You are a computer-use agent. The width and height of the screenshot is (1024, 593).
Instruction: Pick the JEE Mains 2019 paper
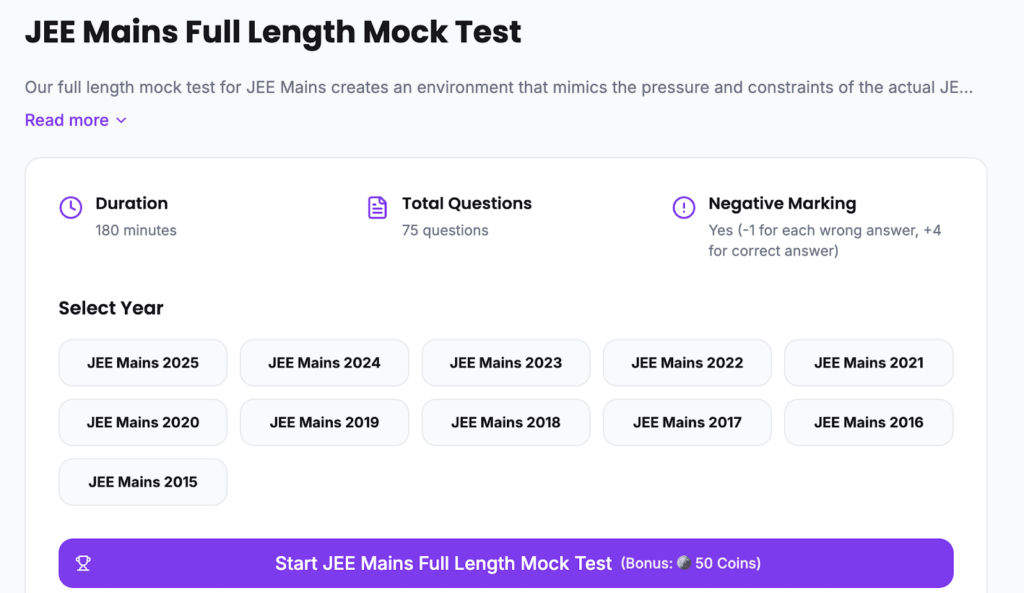pos(324,422)
